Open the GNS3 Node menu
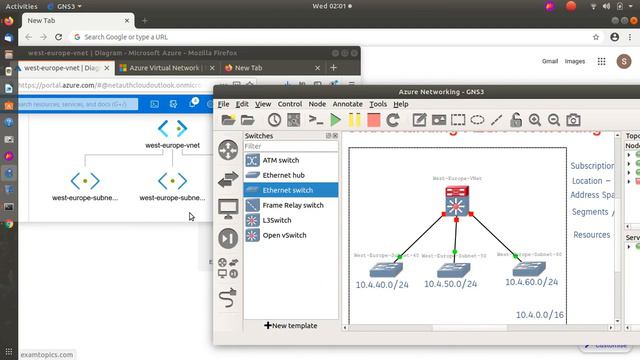Viewport: 640px width, 360px height. pyautogui.click(x=317, y=104)
